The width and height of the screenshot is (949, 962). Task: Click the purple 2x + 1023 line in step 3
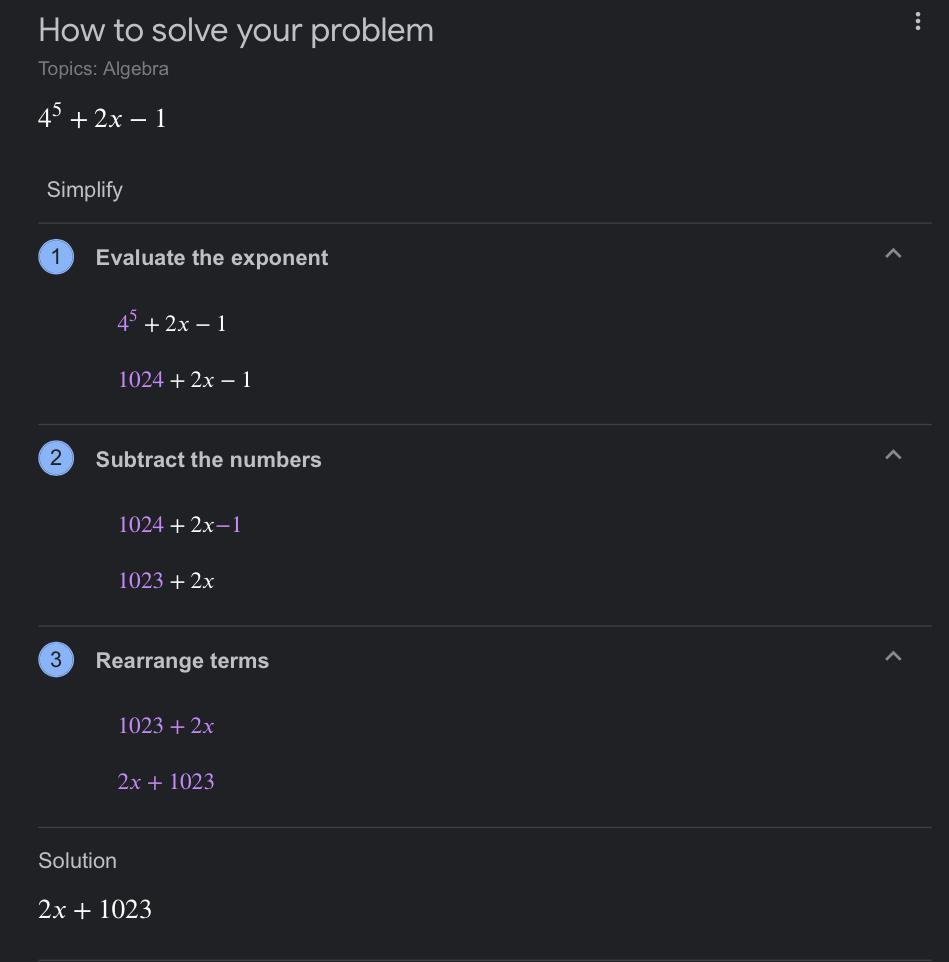[166, 782]
